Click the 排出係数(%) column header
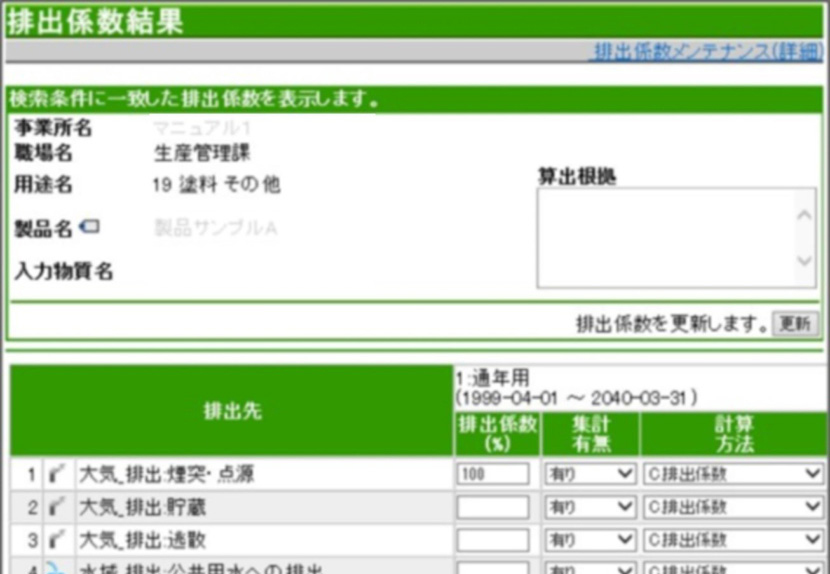Viewport: 830px width, 574px height. pyautogui.click(x=498, y=434)
